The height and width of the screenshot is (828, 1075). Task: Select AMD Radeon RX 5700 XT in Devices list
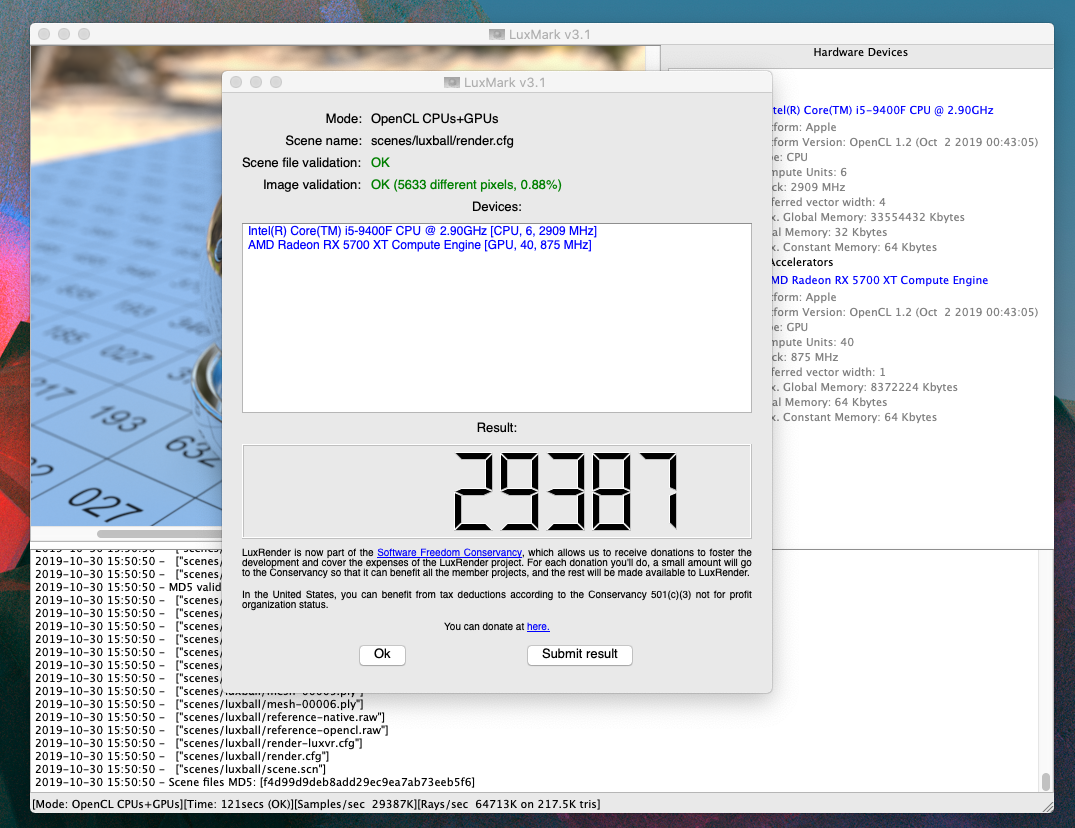419,245
